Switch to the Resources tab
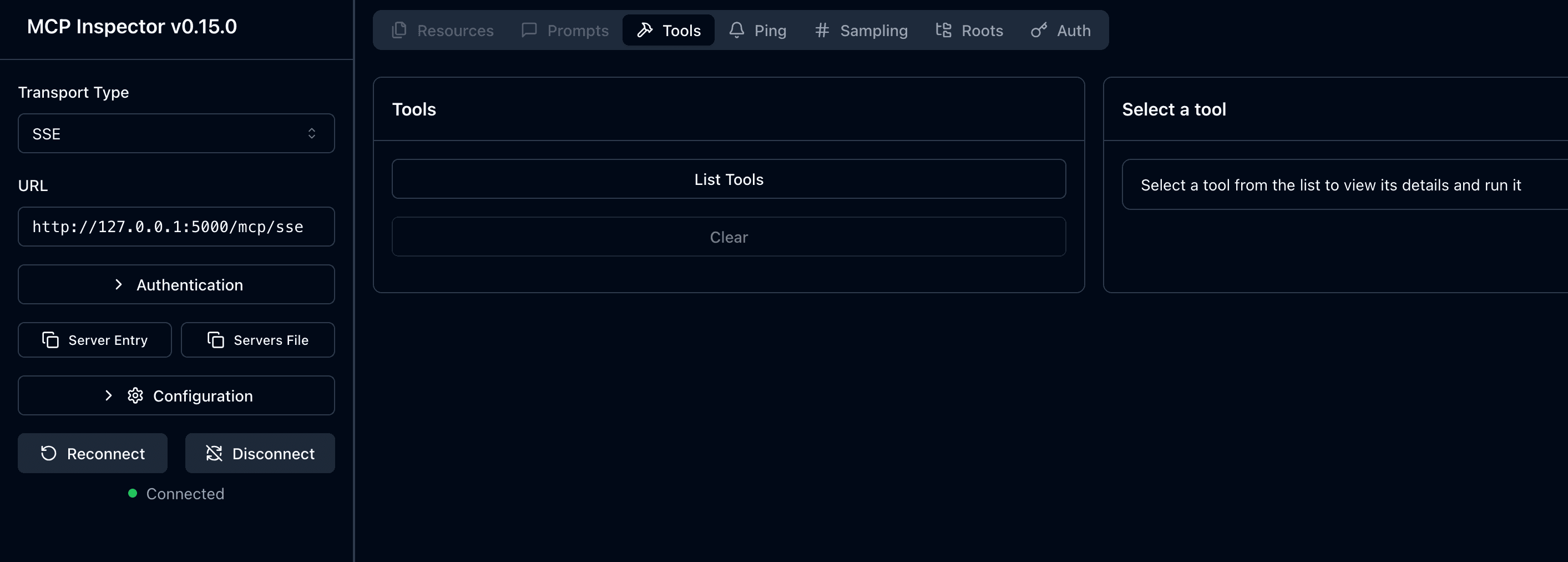 [443, 30]
